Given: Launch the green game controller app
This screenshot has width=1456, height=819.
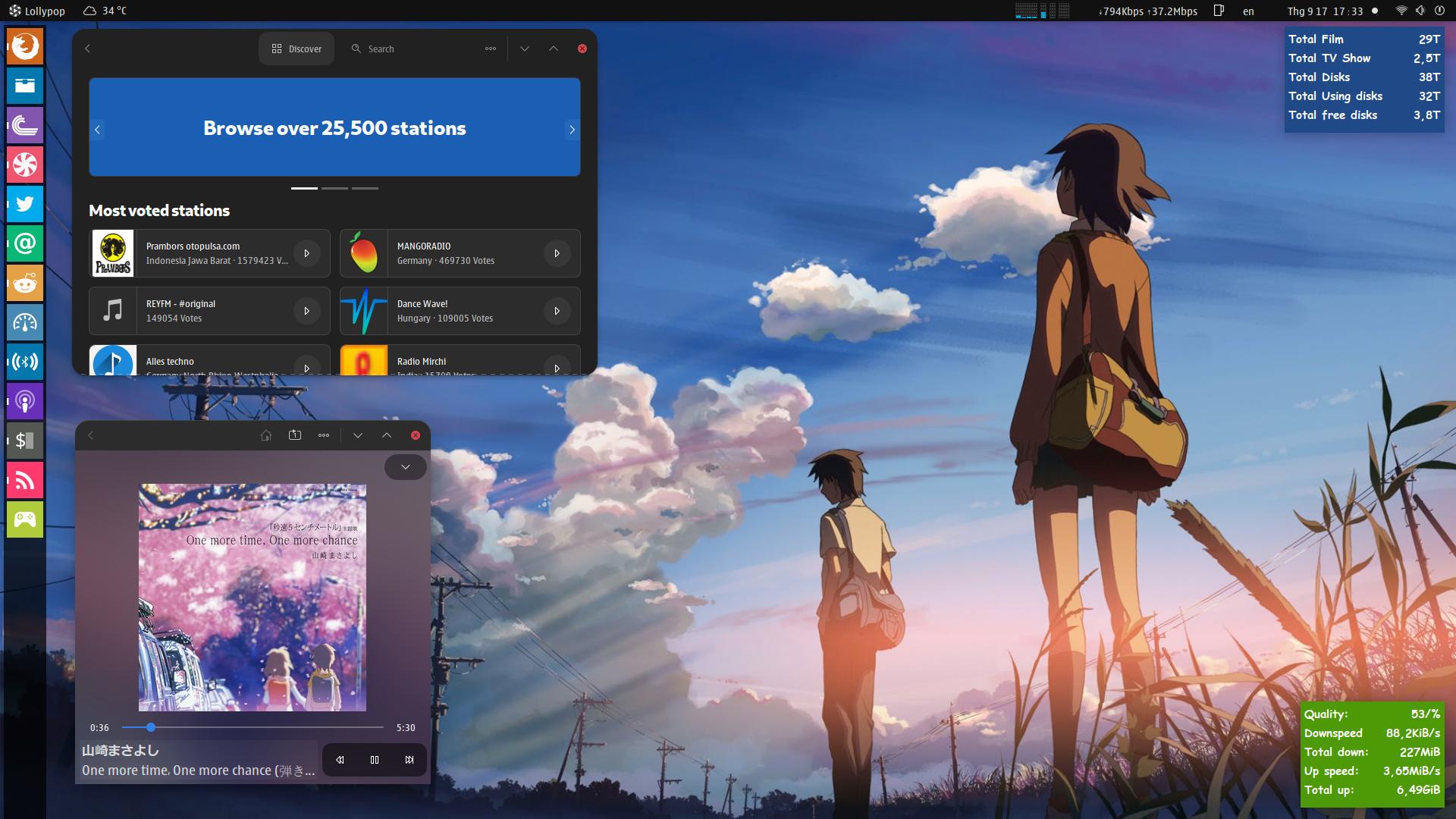Looking at the screenshot, I should pos(25,519).
